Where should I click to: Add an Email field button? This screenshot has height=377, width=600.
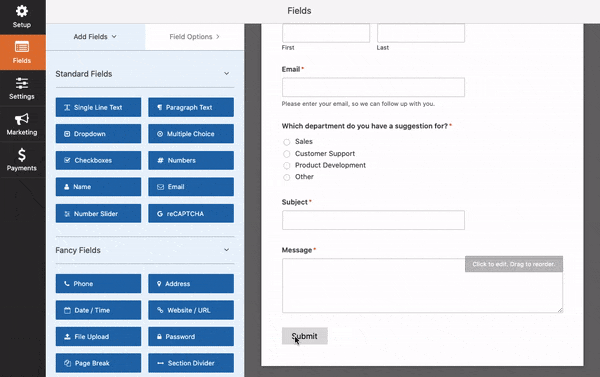[191, 187]
